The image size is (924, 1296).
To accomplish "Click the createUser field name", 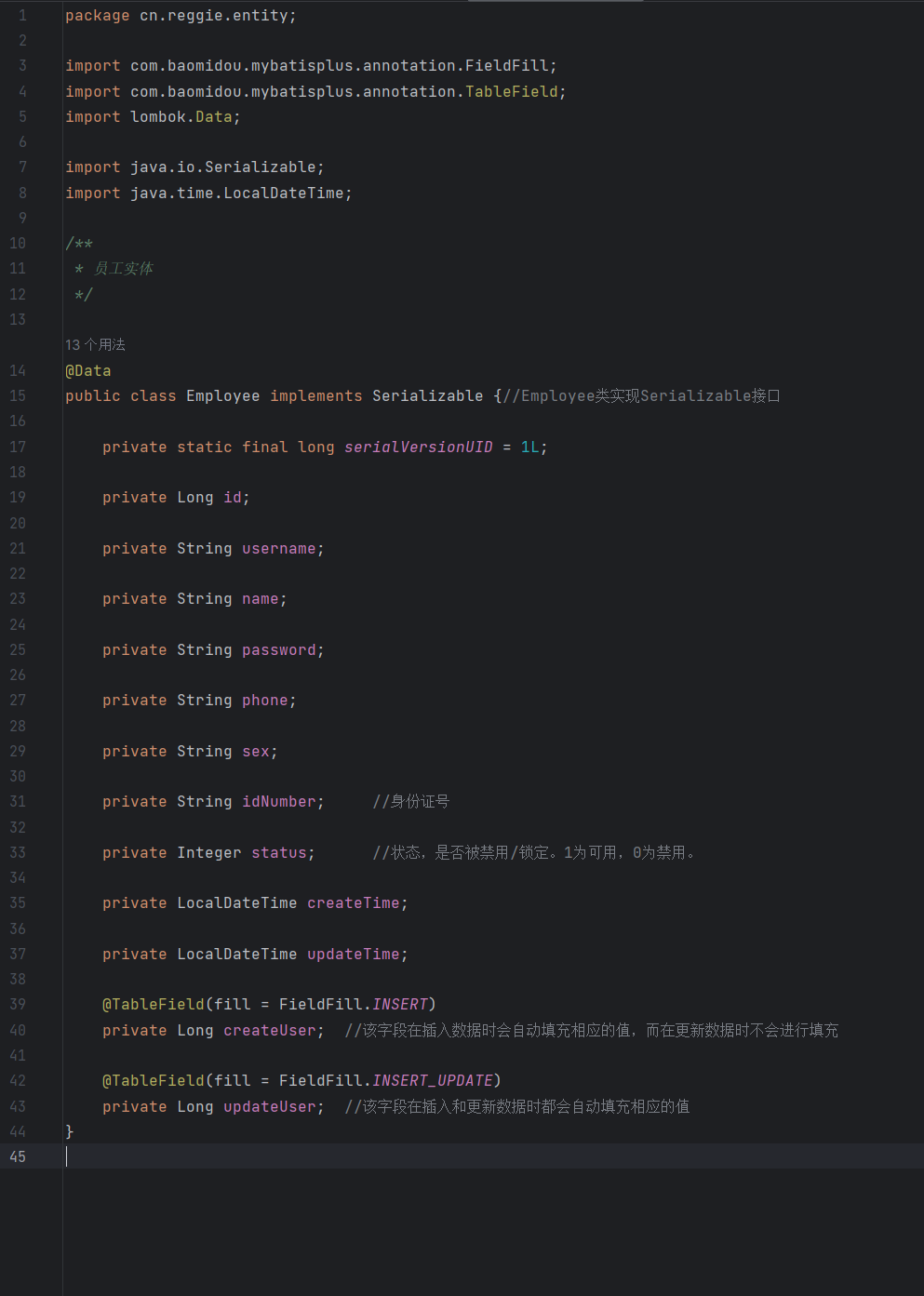I will (270, 1030).
